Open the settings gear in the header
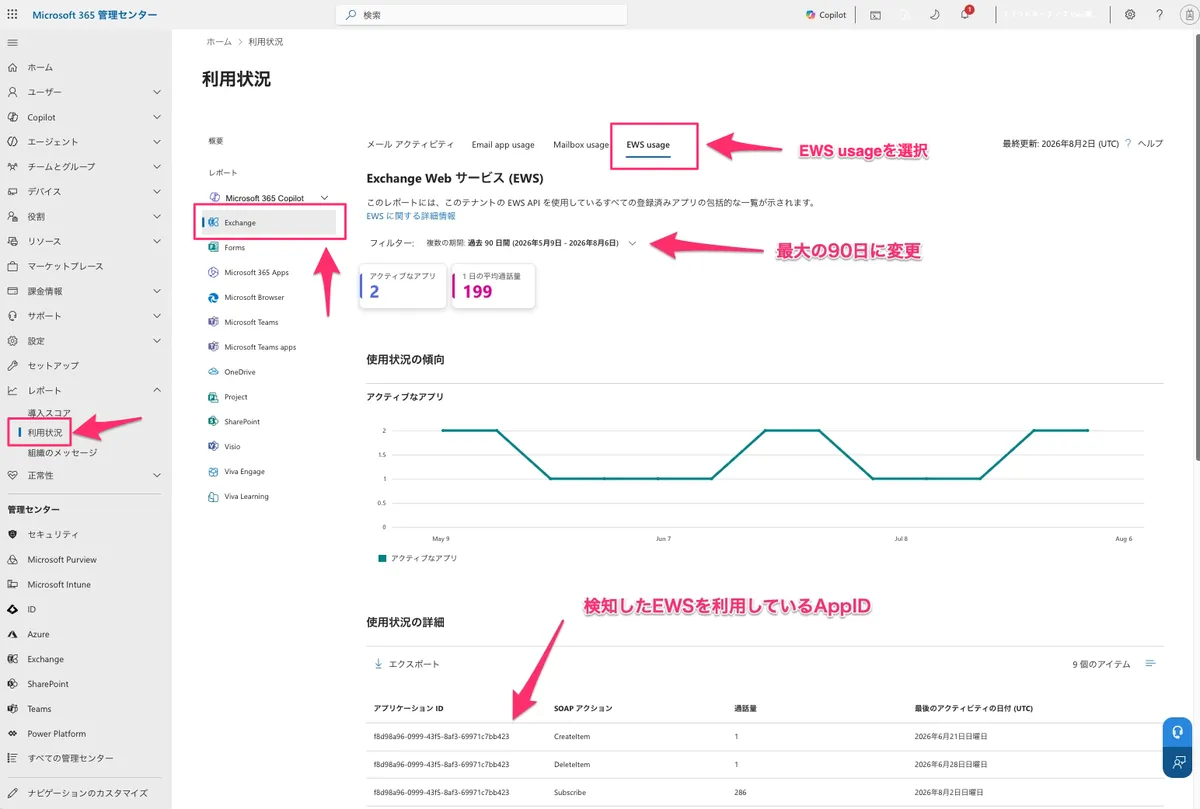 (1130, 15)
